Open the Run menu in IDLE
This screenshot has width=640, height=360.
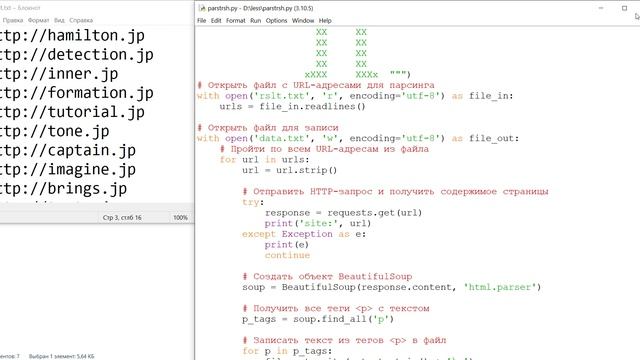click(256, 20)
